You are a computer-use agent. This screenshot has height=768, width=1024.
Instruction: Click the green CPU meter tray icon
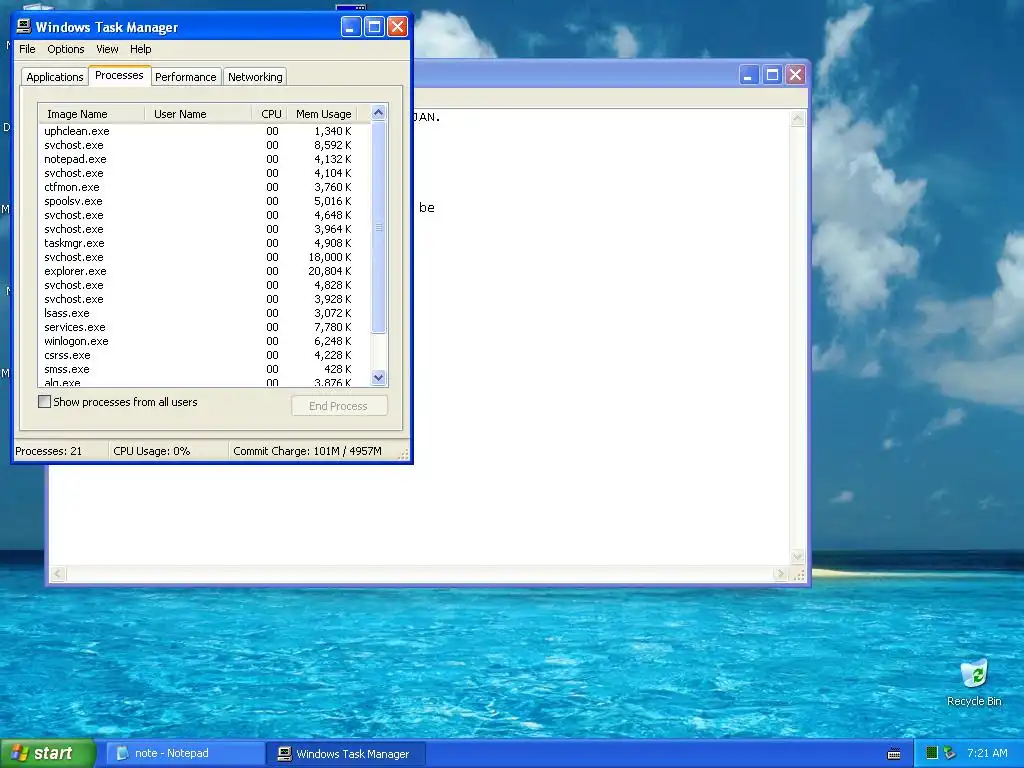932,753
